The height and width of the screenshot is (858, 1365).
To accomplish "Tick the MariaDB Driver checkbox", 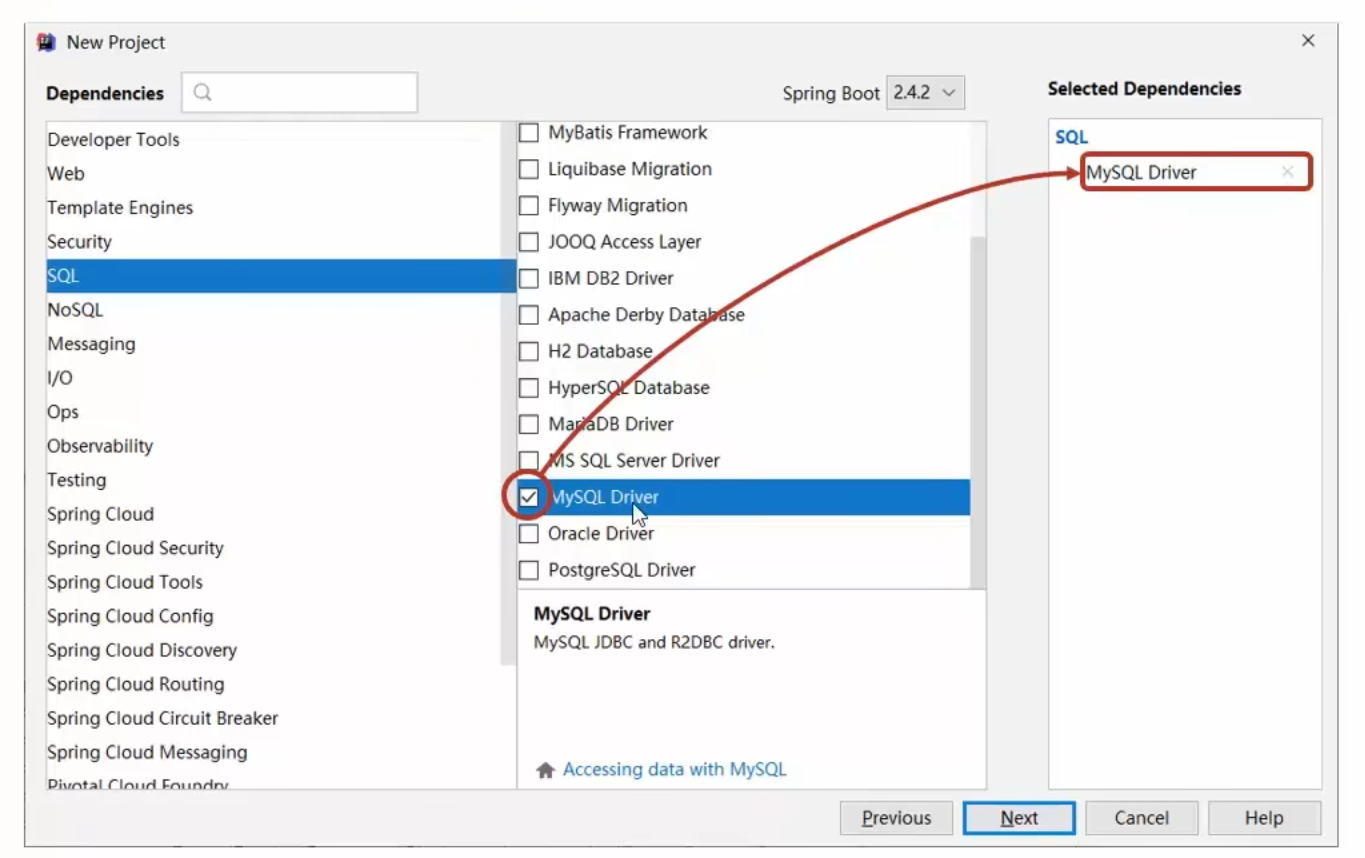I will [x=529, y=424].
